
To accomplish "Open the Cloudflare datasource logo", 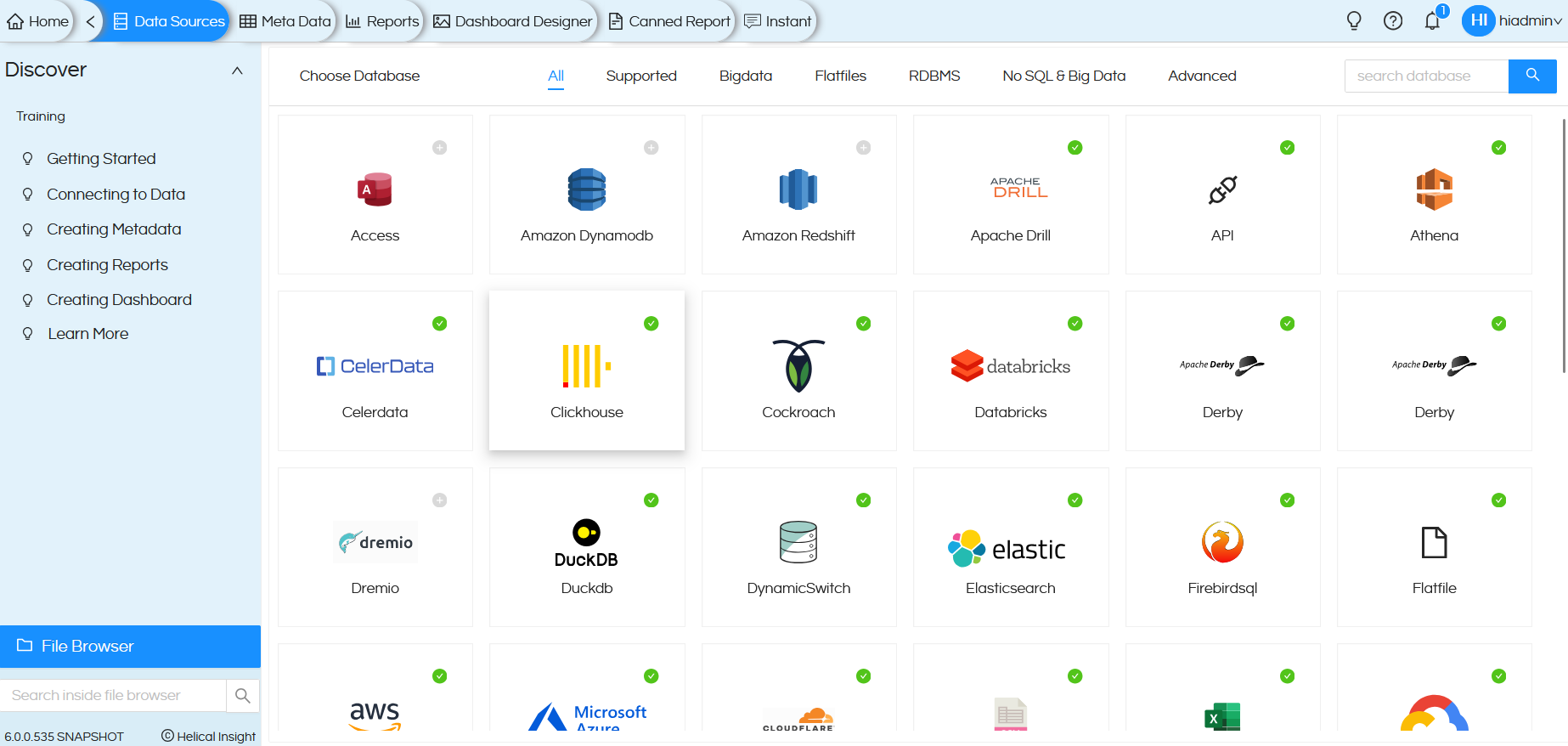I will click(798, 719).
